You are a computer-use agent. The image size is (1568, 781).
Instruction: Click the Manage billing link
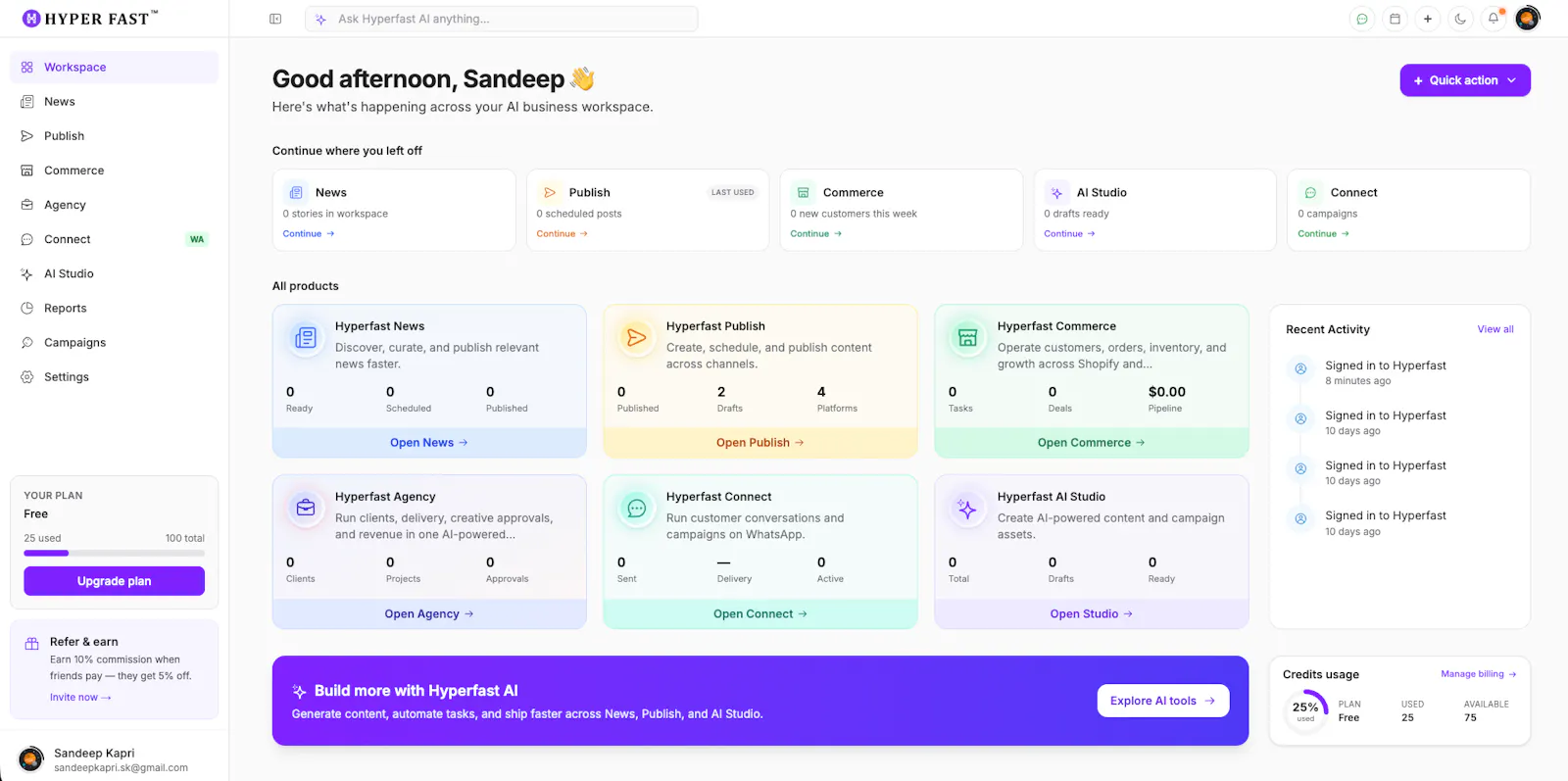[x=1479, y=674]
